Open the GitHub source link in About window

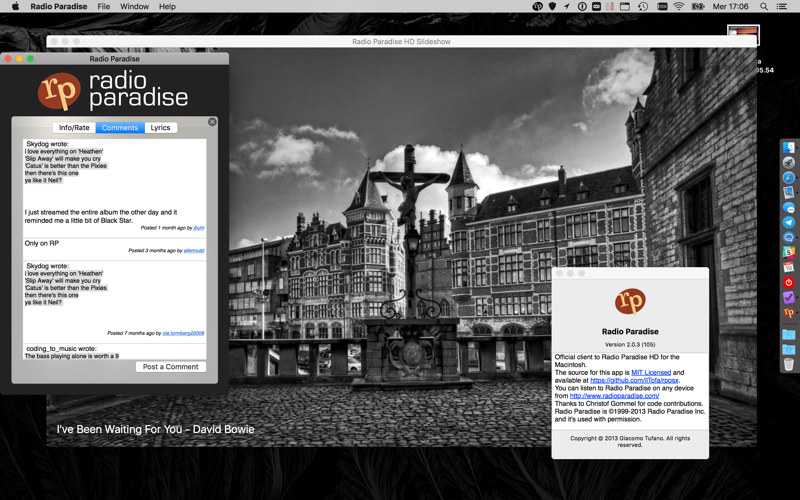pos(634,380)
